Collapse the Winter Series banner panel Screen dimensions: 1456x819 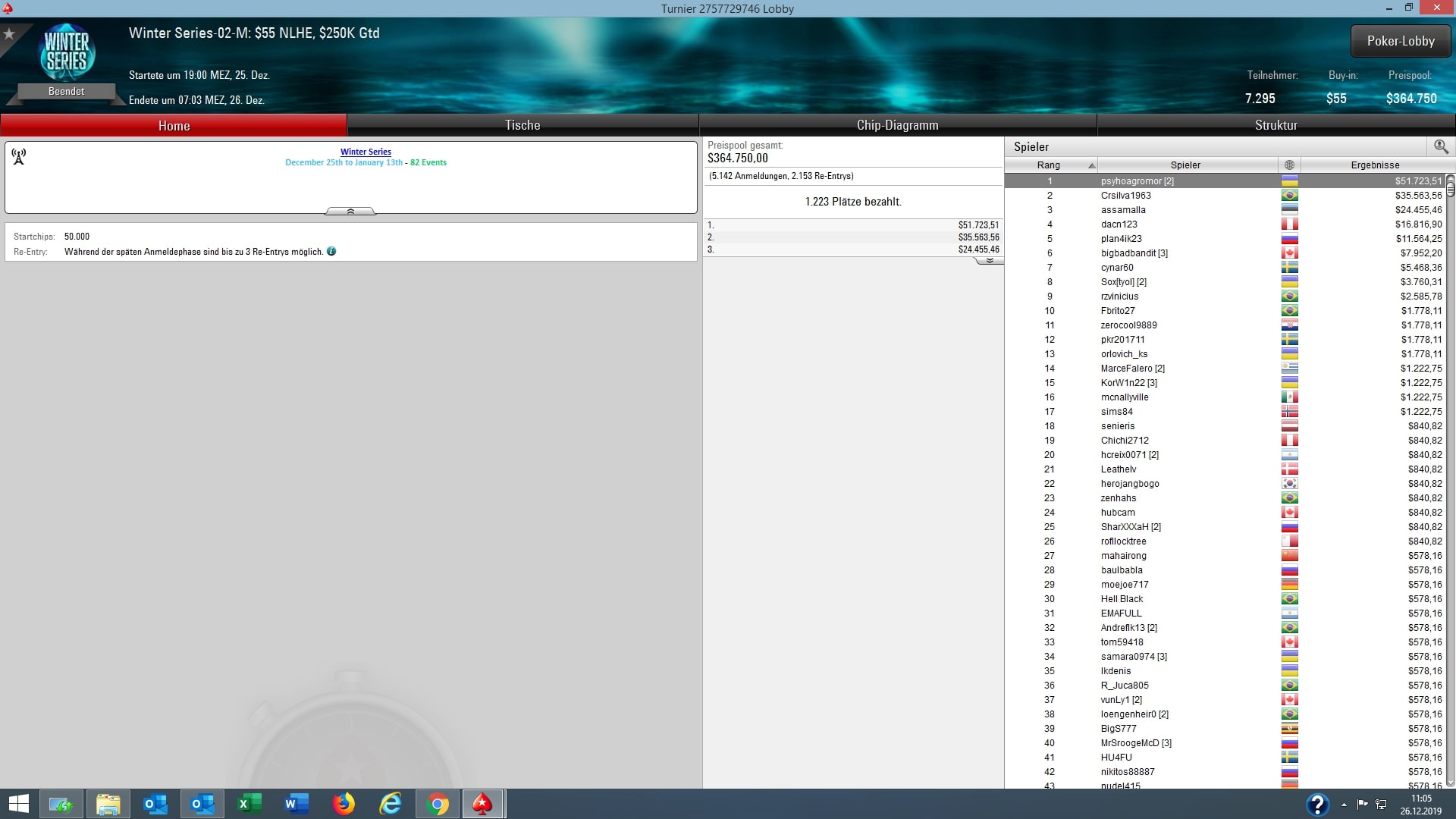(x=350, y=212)
